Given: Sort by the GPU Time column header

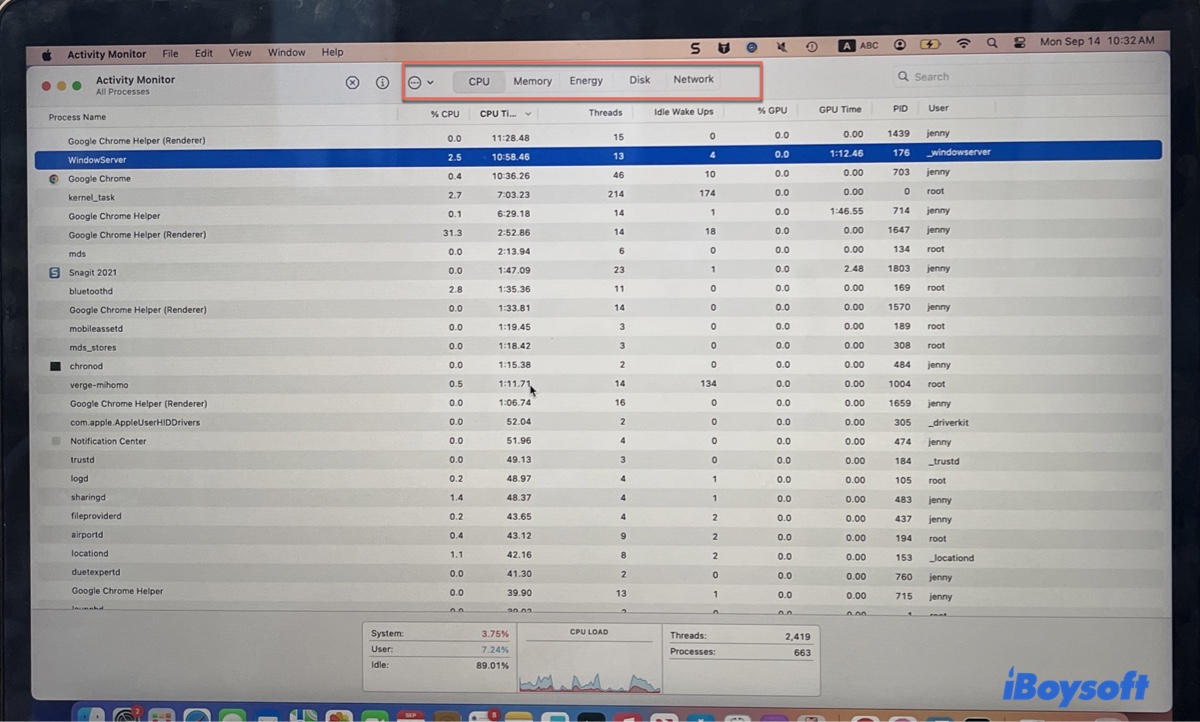Looking at the screenshot, I should pos(840,109).
